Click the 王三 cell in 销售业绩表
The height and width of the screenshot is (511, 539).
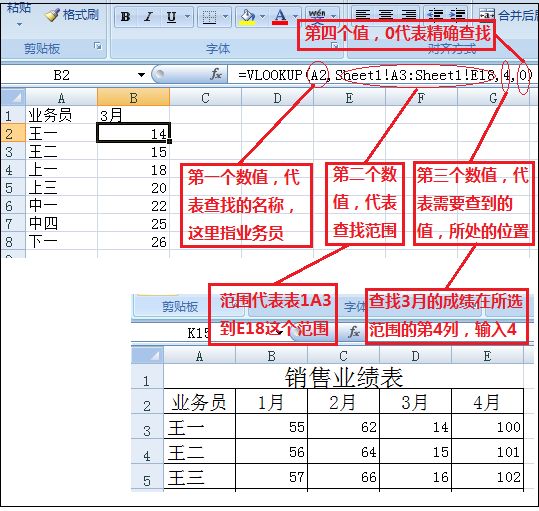[x=200, y=477]
